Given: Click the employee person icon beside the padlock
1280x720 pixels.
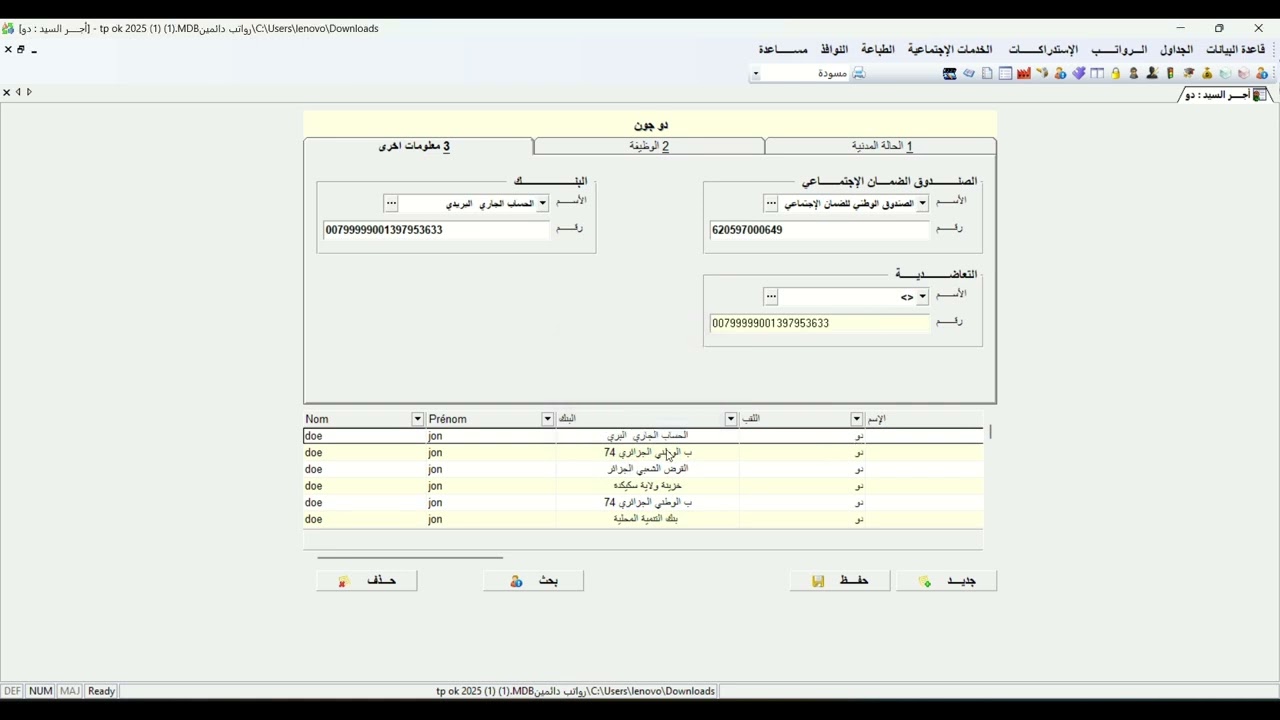Looking at the screenshot, I should (1134, 73).
